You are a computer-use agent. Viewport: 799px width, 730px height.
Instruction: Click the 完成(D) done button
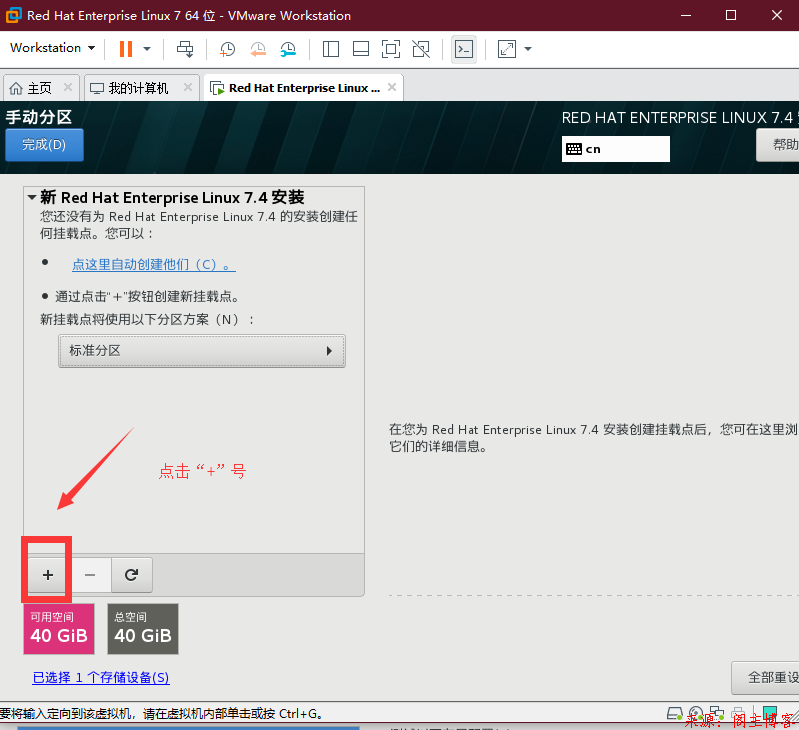[44, 145]
